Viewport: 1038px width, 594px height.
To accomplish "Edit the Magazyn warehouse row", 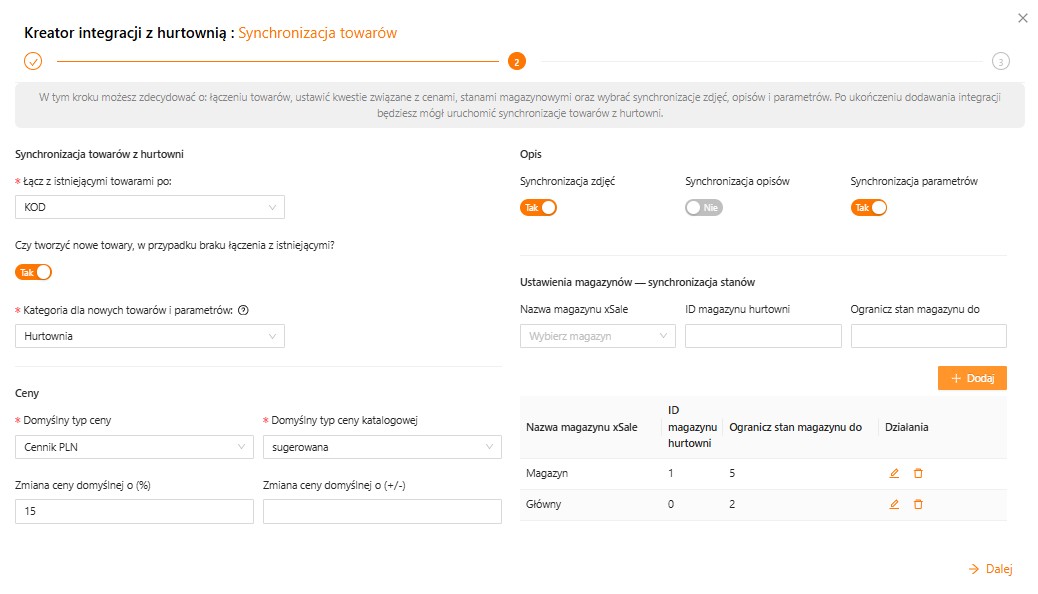I will [x=894, y=473].
